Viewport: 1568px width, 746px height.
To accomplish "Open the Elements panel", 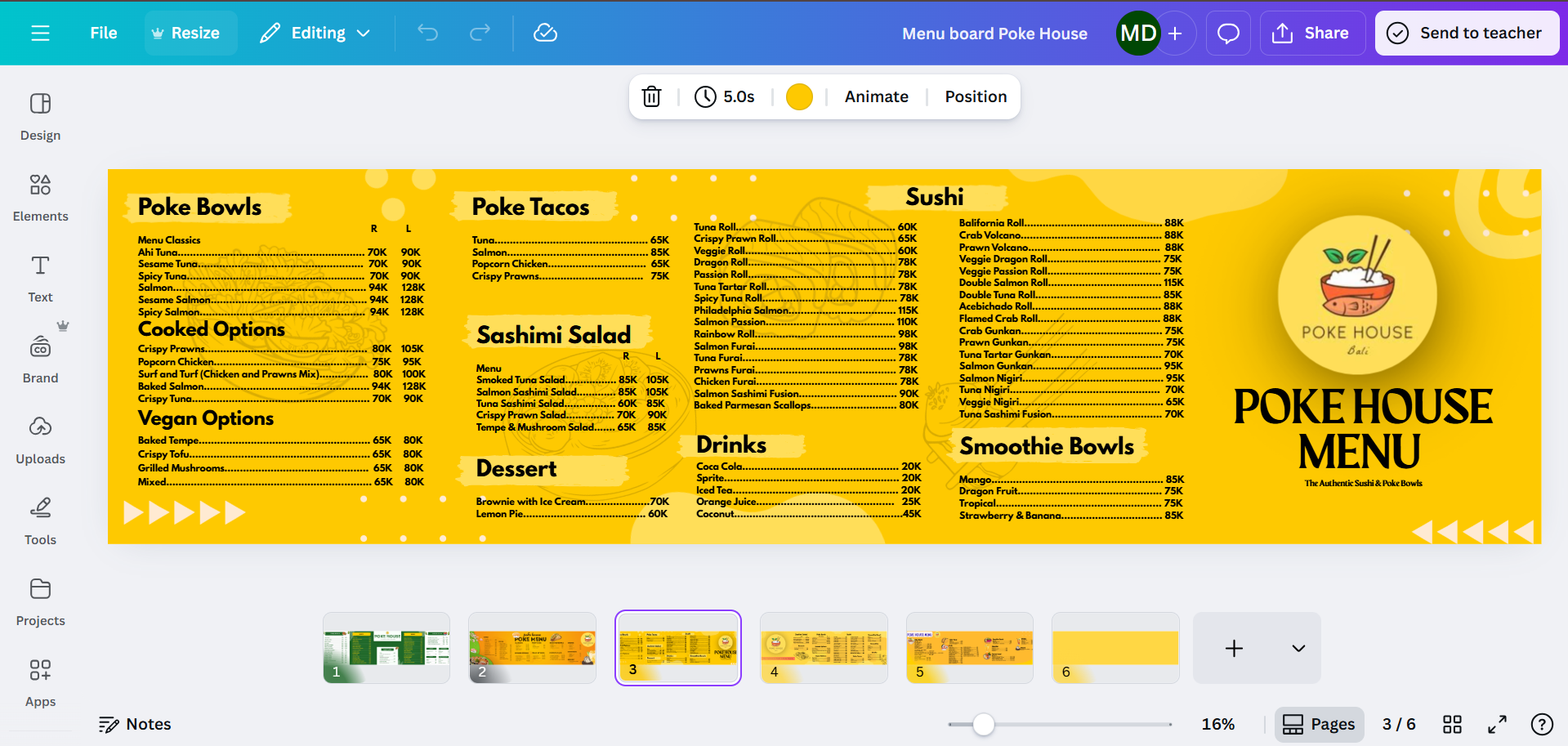I will (x=40, y=198).
